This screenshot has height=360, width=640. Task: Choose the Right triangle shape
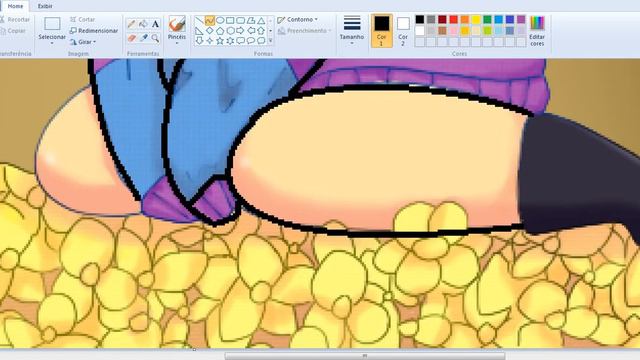(x=199, y=31)
